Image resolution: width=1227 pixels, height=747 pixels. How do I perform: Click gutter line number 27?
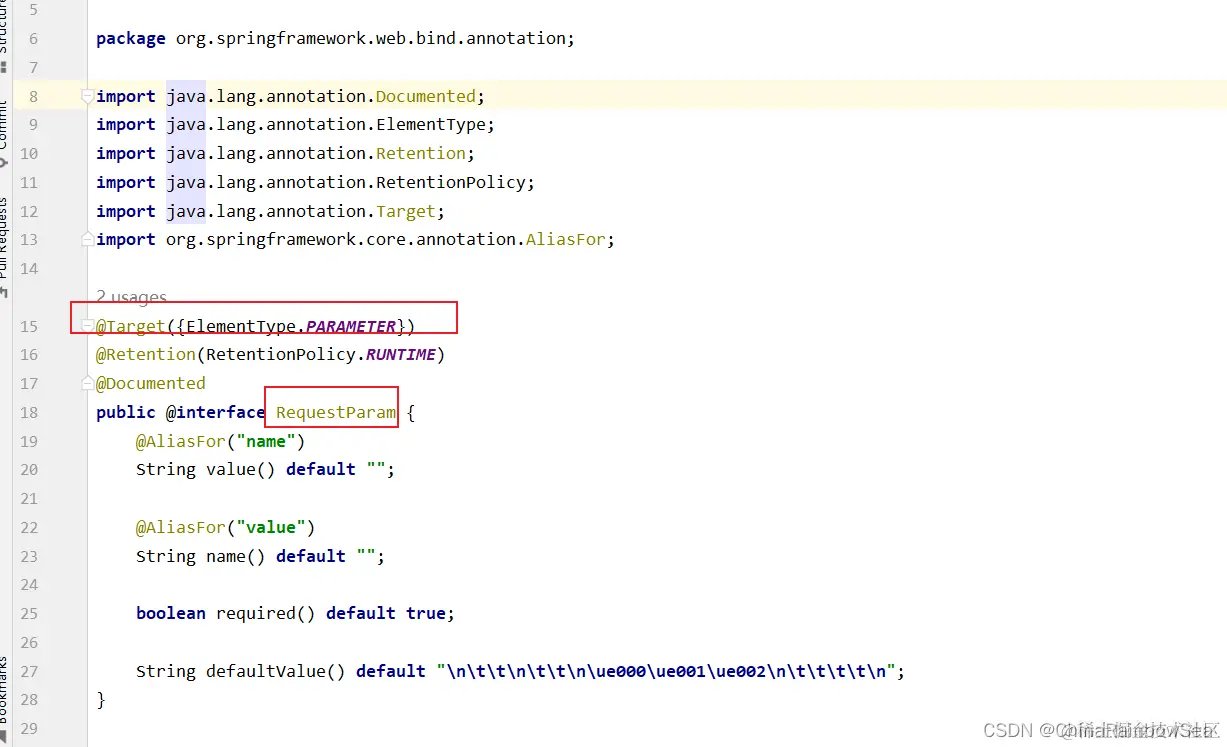pyautogui.click(x=28, y=671)
